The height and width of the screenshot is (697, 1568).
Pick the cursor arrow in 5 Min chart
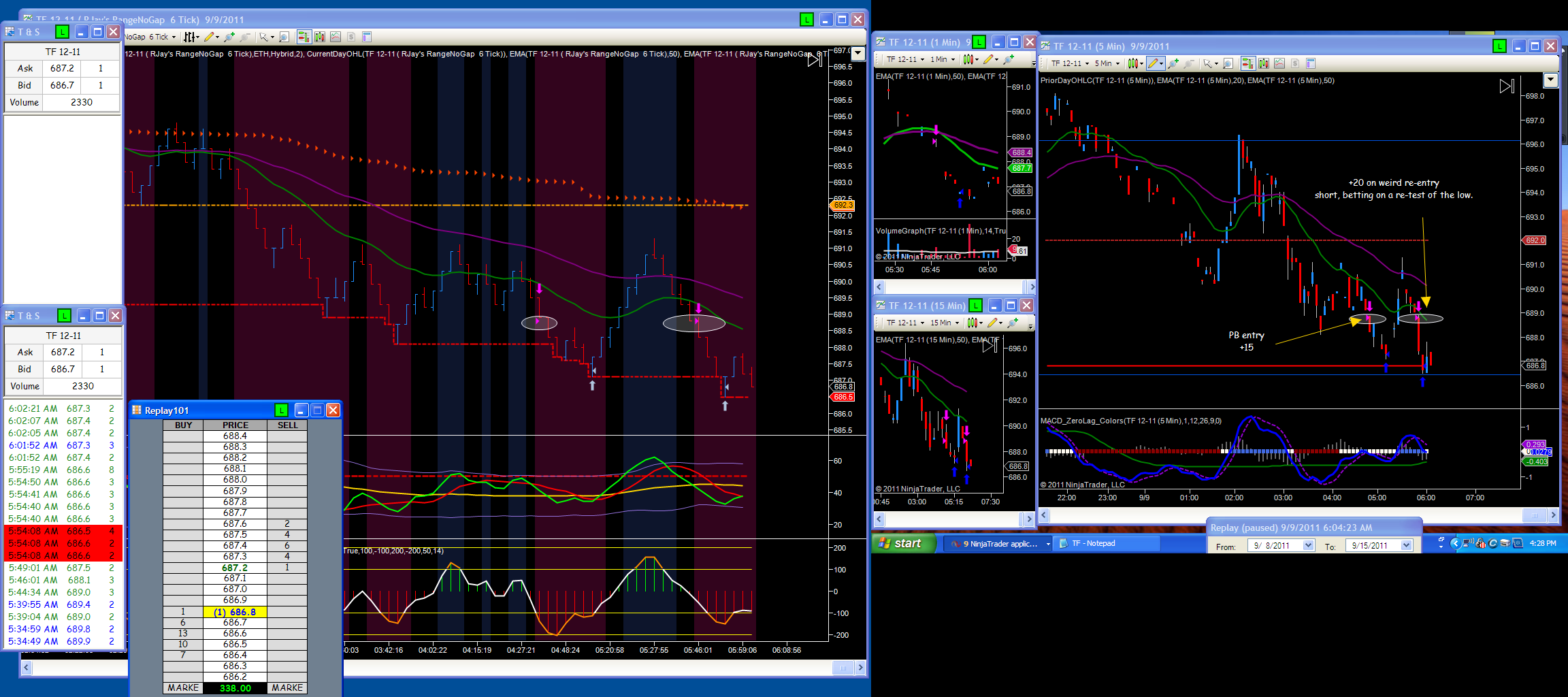(1209, 63)
